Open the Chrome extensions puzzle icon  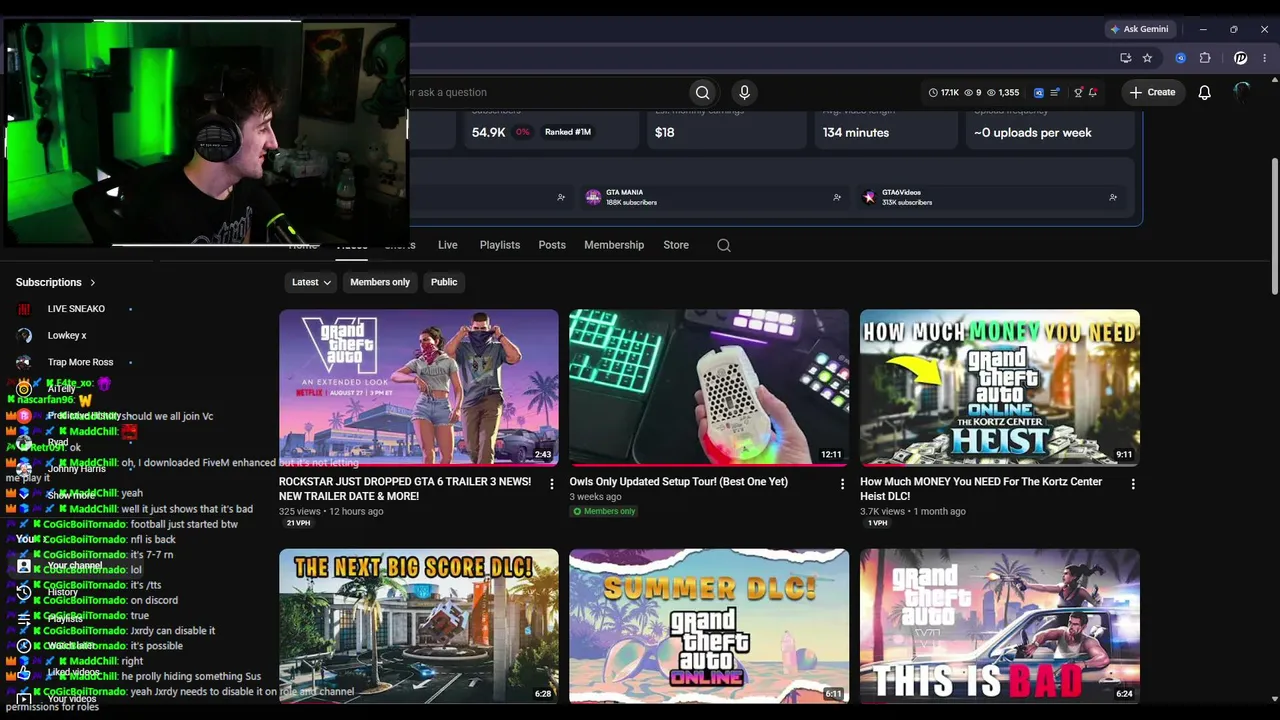[1205, 58]
